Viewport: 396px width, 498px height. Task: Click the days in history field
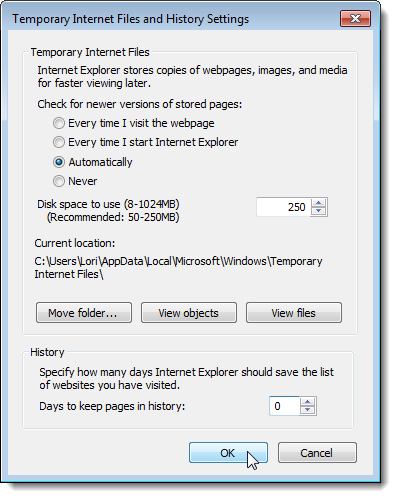coord(284,406)
